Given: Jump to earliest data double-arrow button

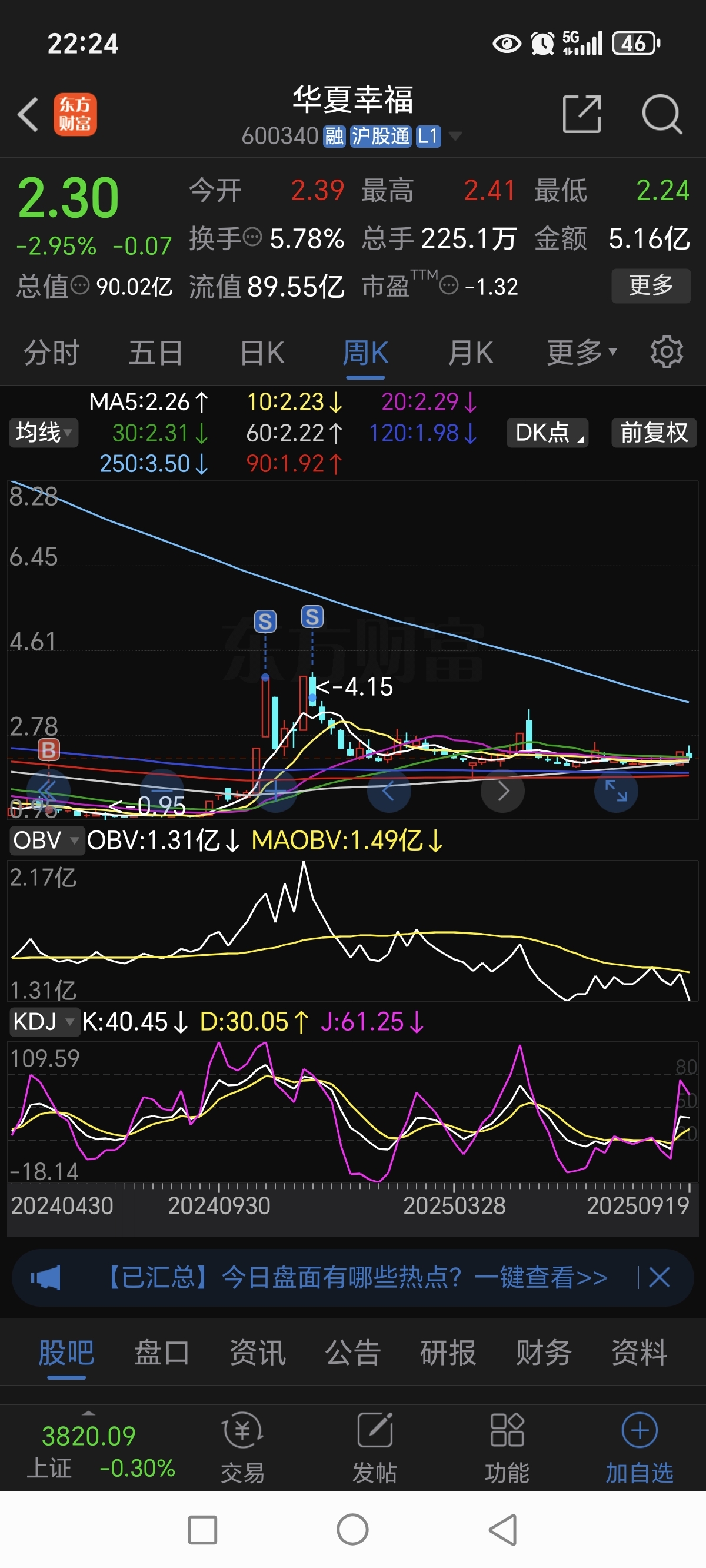Looking at the screenshot, I should click(x=48, y=790).
